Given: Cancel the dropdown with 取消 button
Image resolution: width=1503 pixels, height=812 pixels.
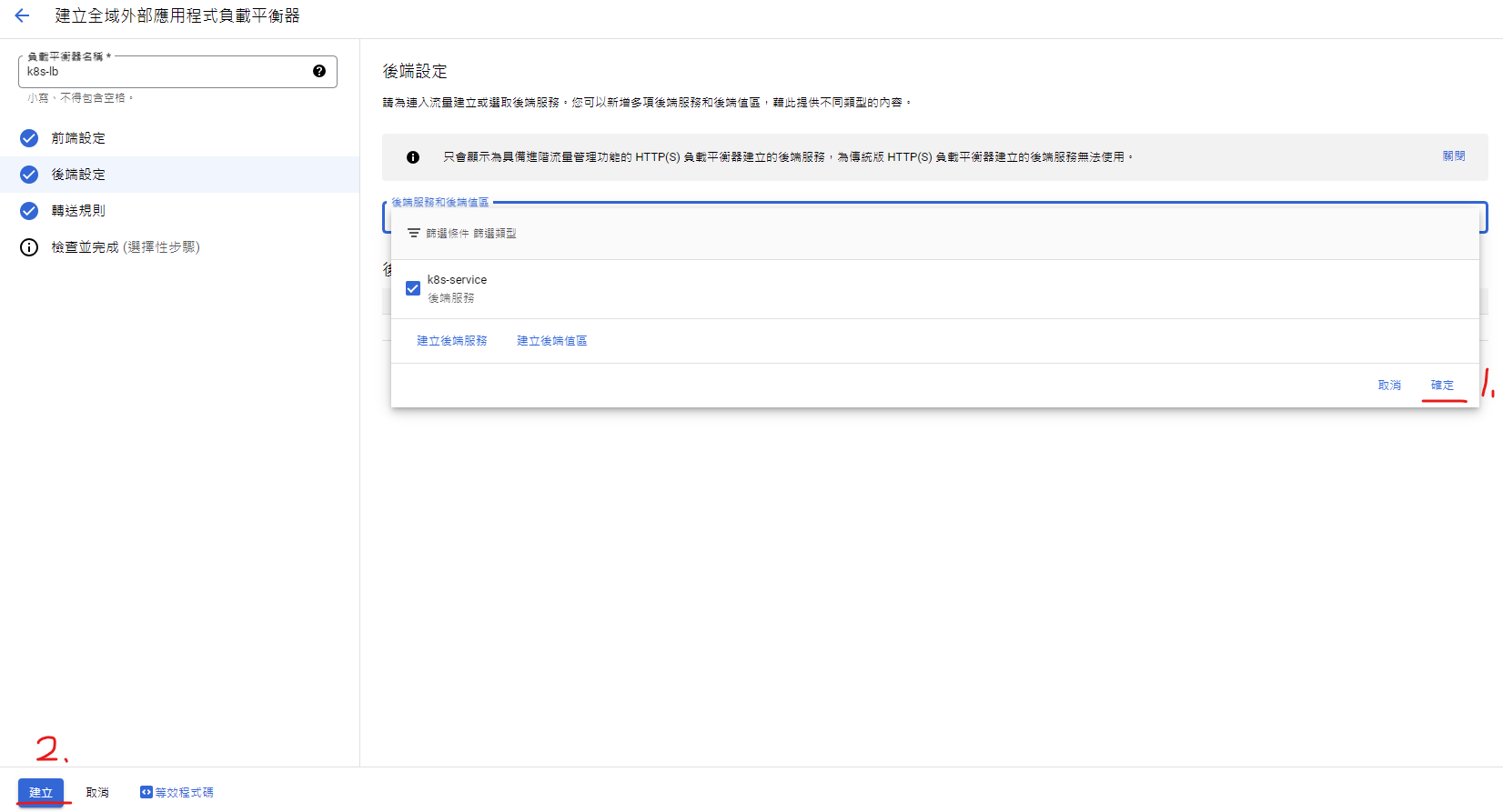Looking at the screenshot, I should tap(1389, 386).
